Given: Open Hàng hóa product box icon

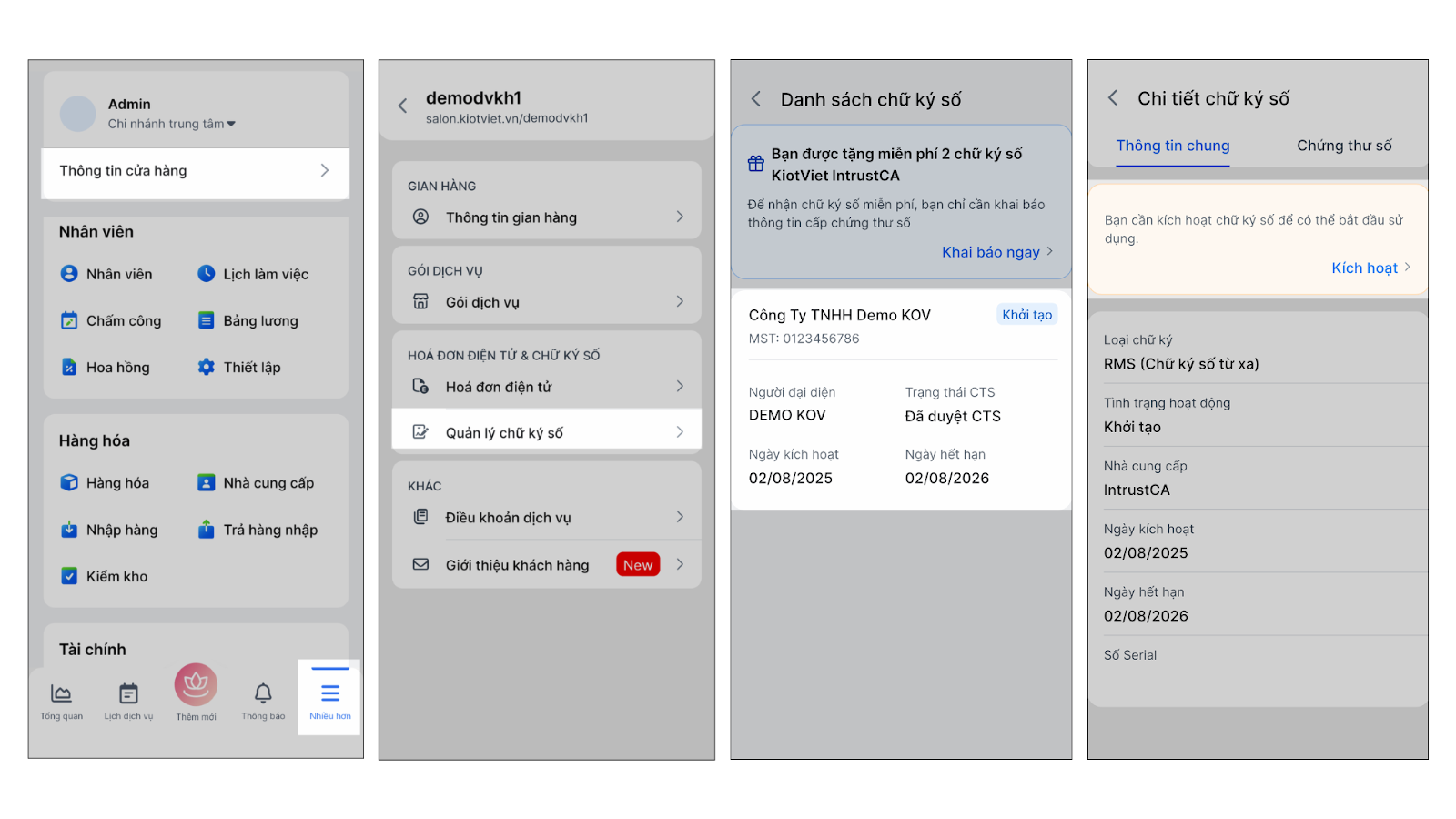Looking at the screenshot, I should (x=69, y=482).
